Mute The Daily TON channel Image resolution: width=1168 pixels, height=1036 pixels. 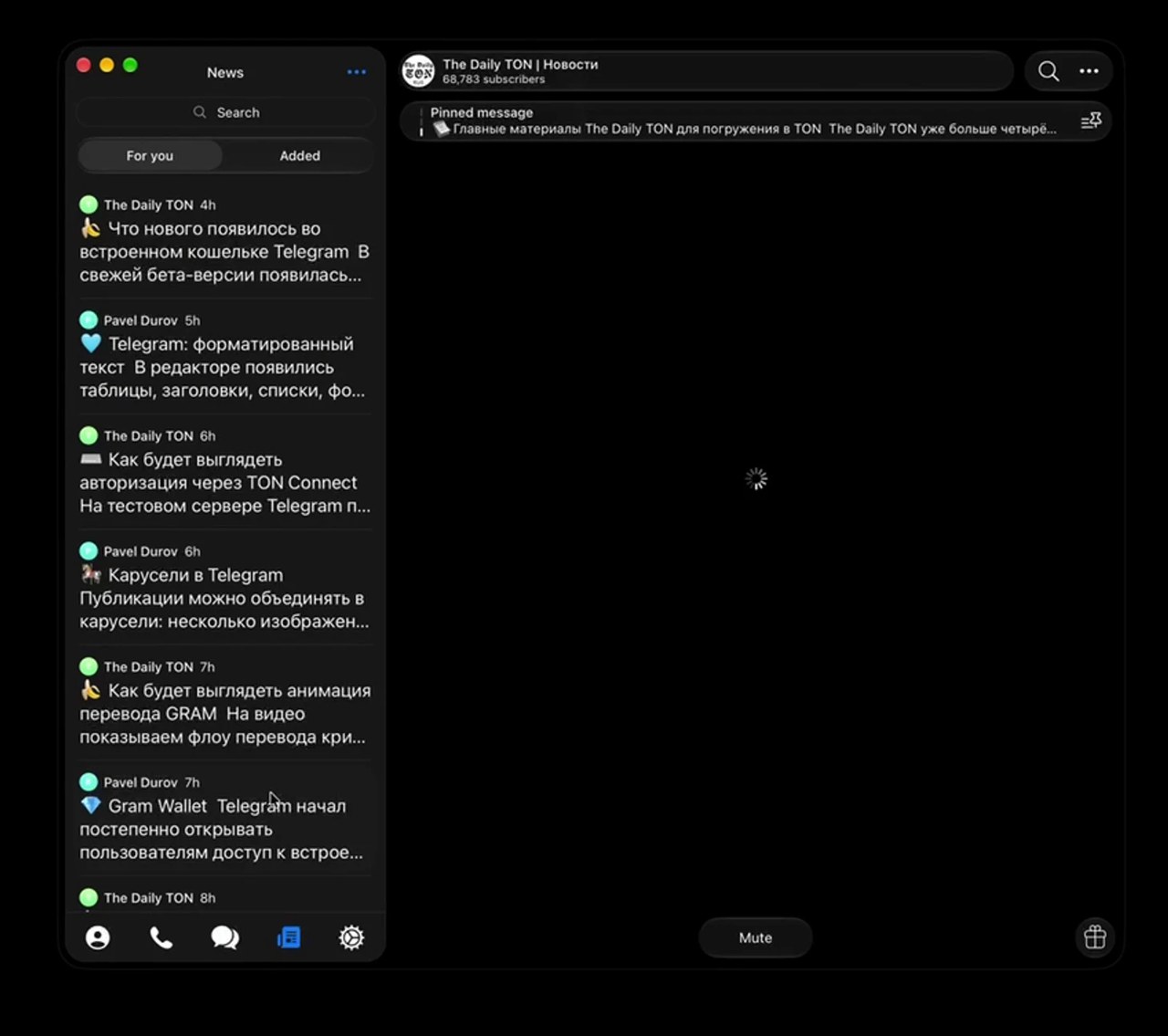[x=756, y=937]
